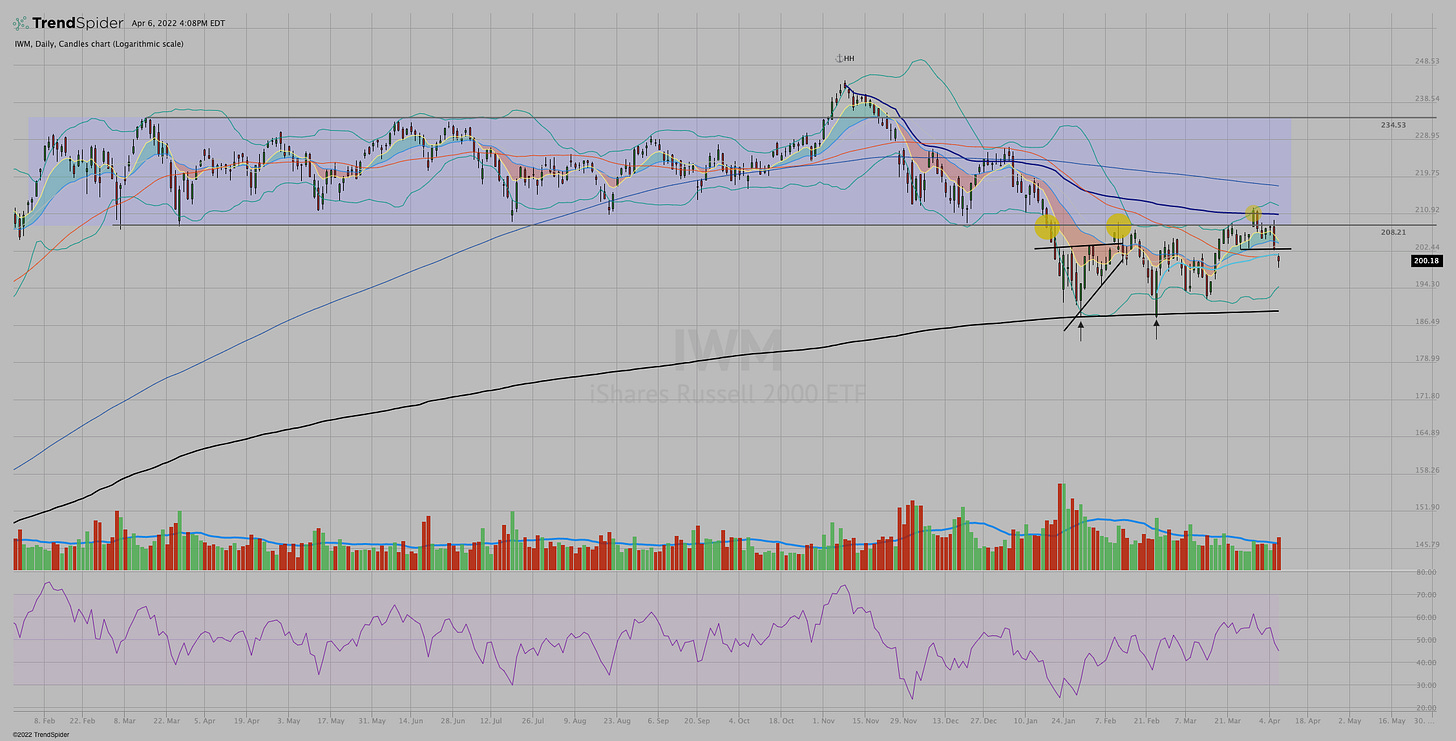The width and height of the screenshot is (1456, 741).
Task: Click the 234.53 resistance level label
Action: (1393, 125)
